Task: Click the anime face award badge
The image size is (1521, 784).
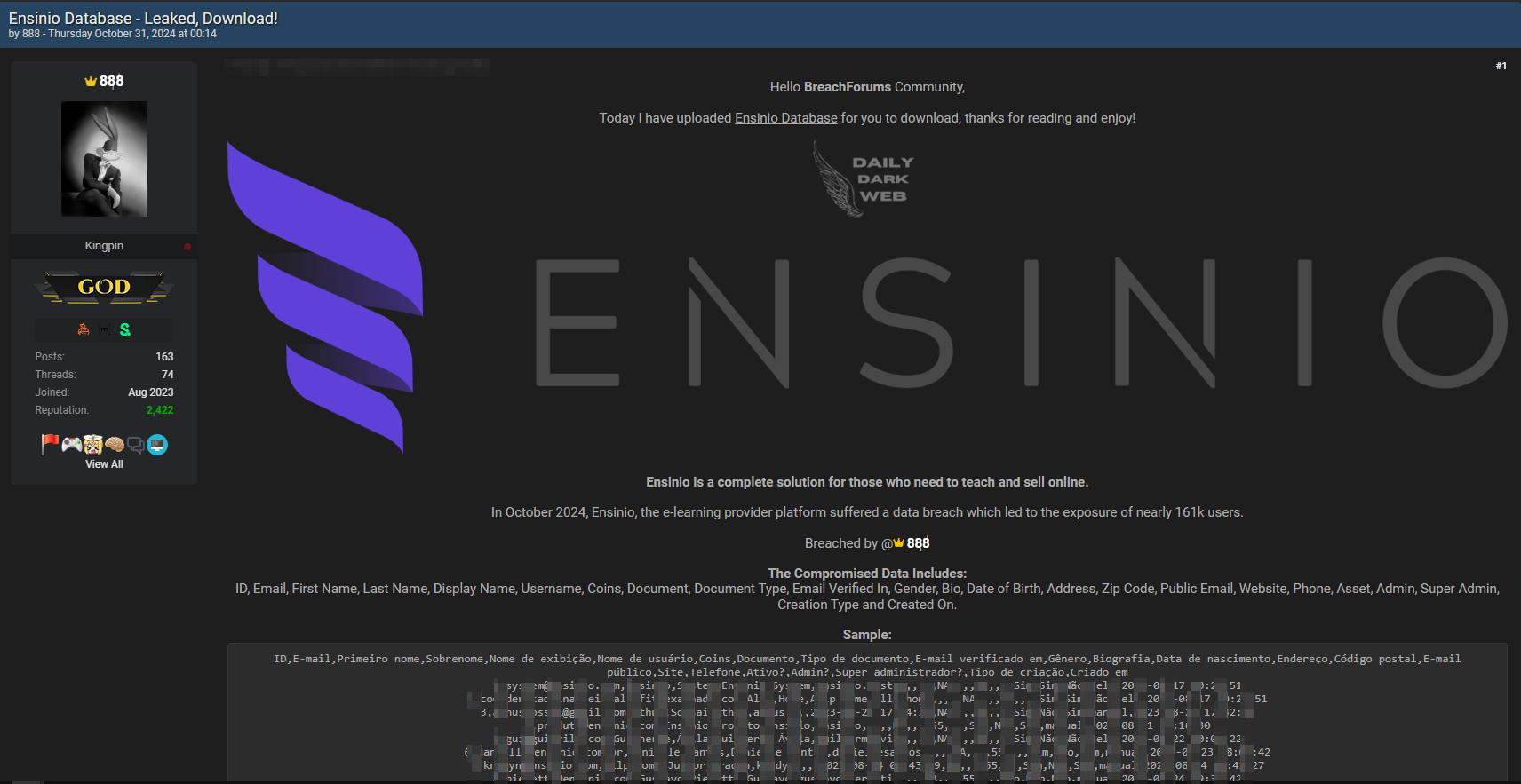Action: [93, 445]
